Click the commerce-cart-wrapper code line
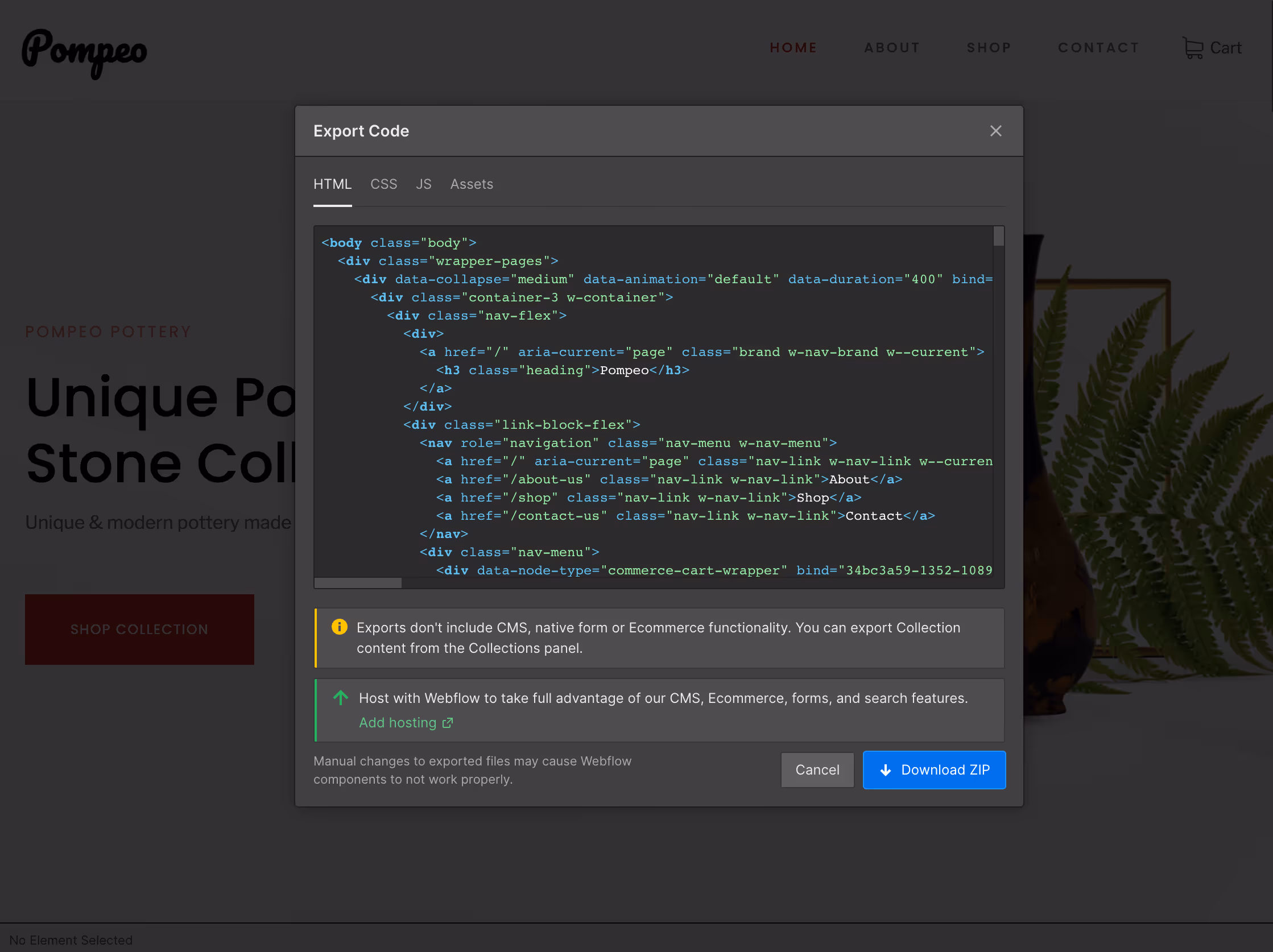1273x952 pixels. coord(714,570)
